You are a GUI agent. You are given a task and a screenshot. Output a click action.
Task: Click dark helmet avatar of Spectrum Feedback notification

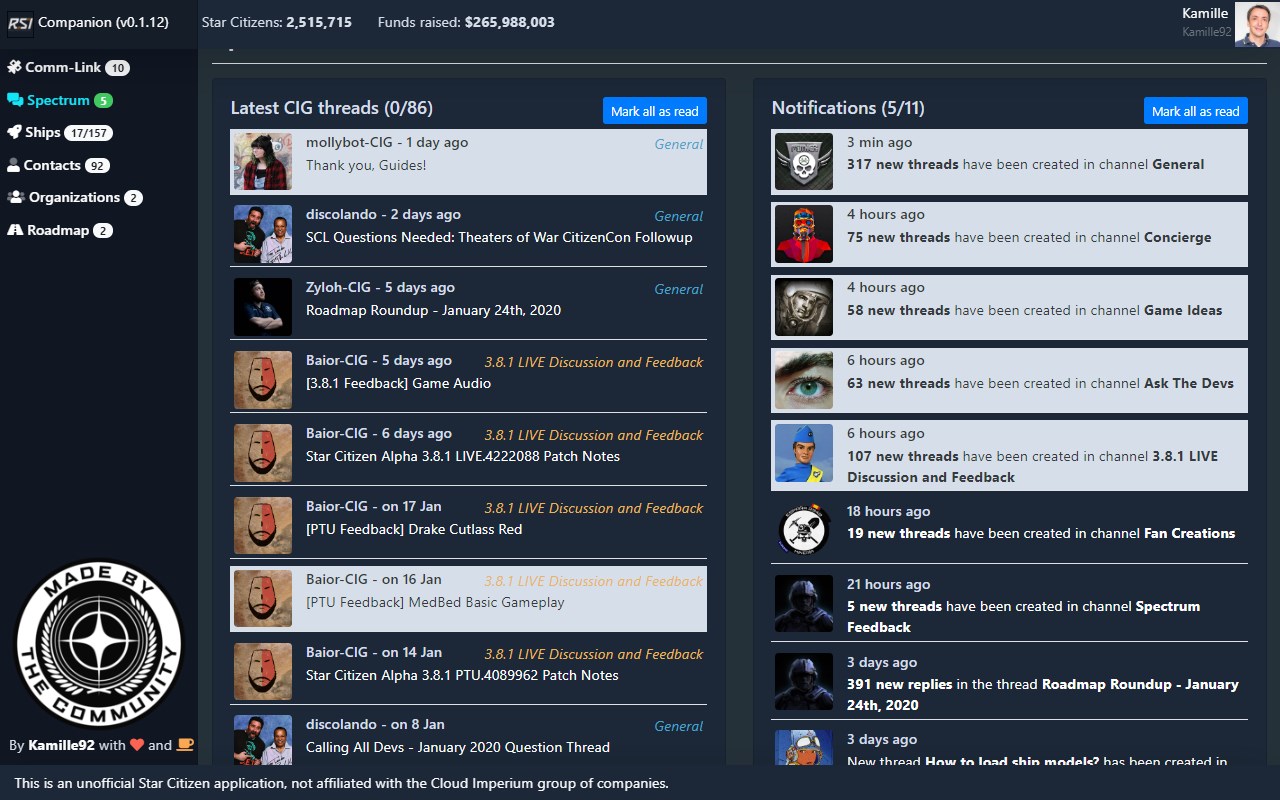pos(804,603)
